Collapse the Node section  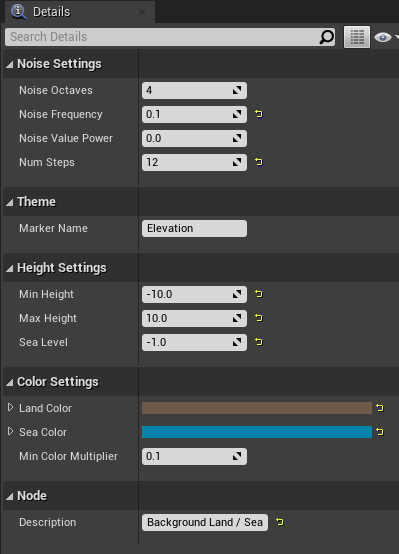10,496
